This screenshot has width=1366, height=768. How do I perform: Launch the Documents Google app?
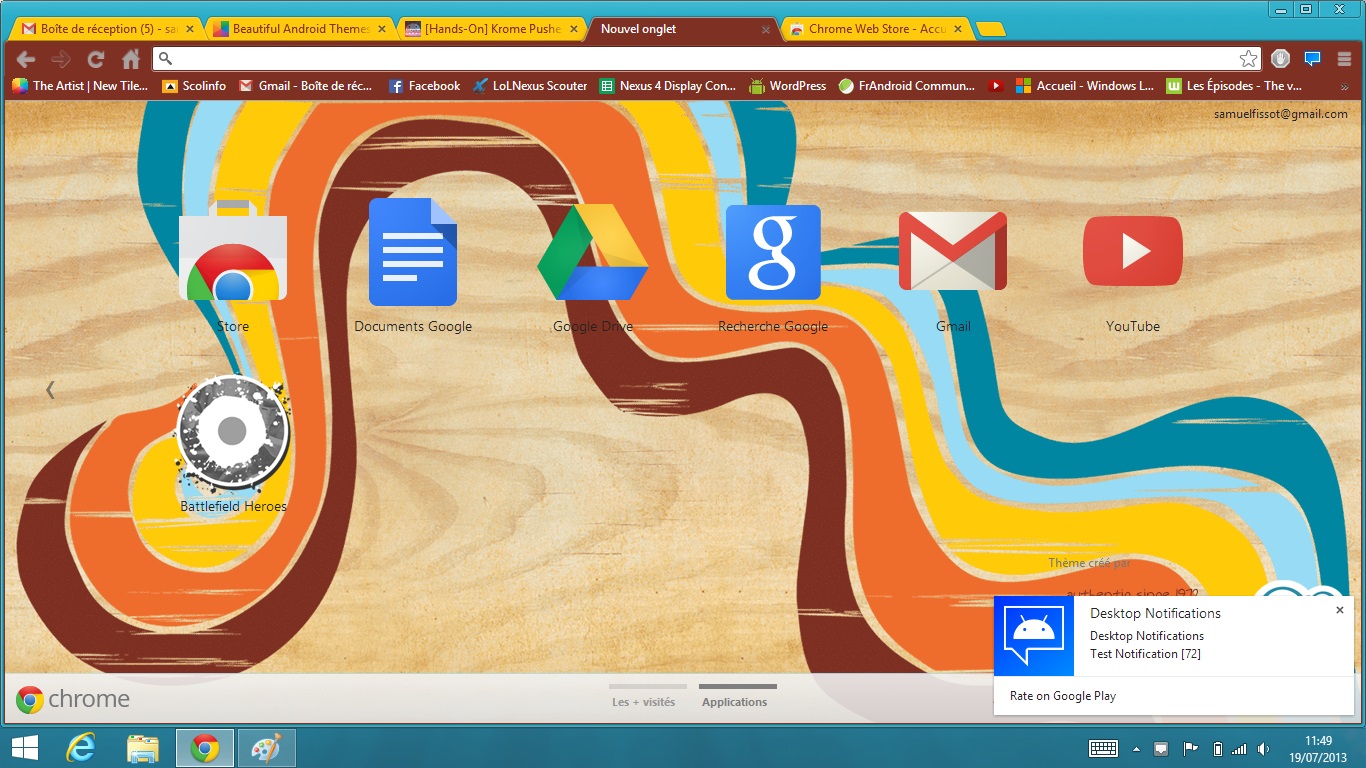click(413, 252)
